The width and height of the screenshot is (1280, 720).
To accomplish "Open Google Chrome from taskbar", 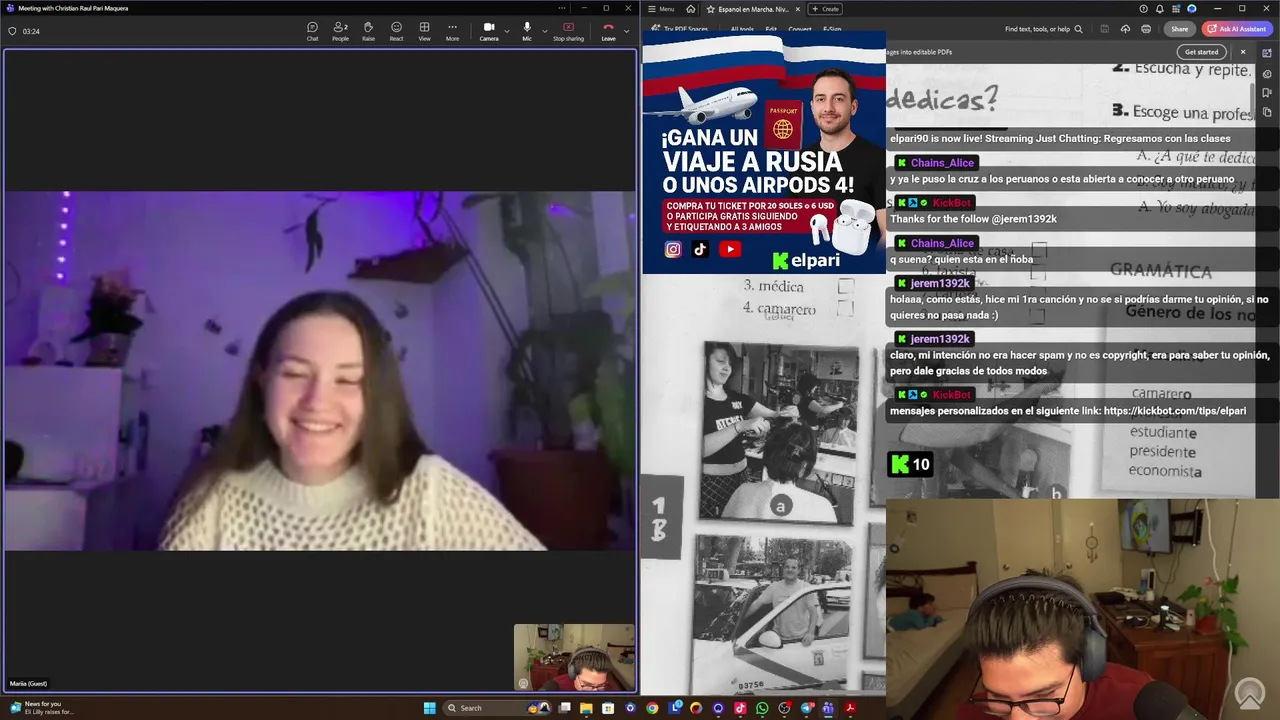I will (x=652, y=708).
